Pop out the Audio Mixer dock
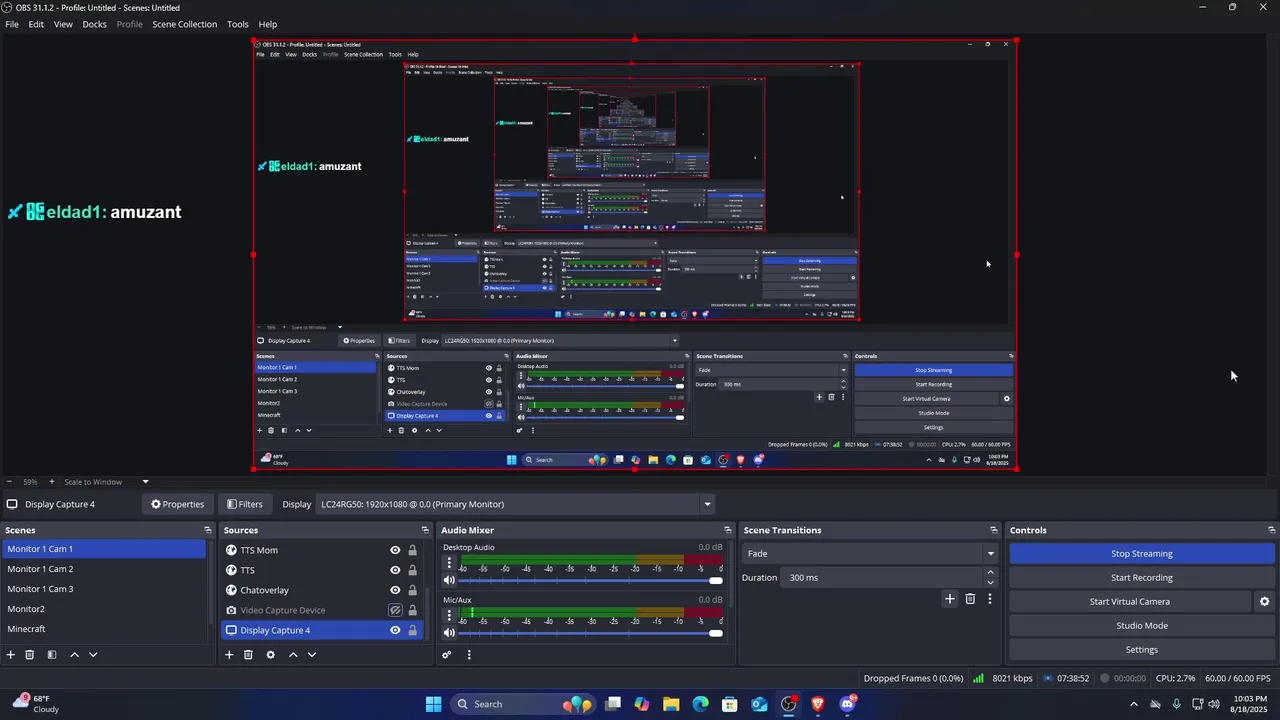This screenshot has height=720, width=1280. [728, 530]
